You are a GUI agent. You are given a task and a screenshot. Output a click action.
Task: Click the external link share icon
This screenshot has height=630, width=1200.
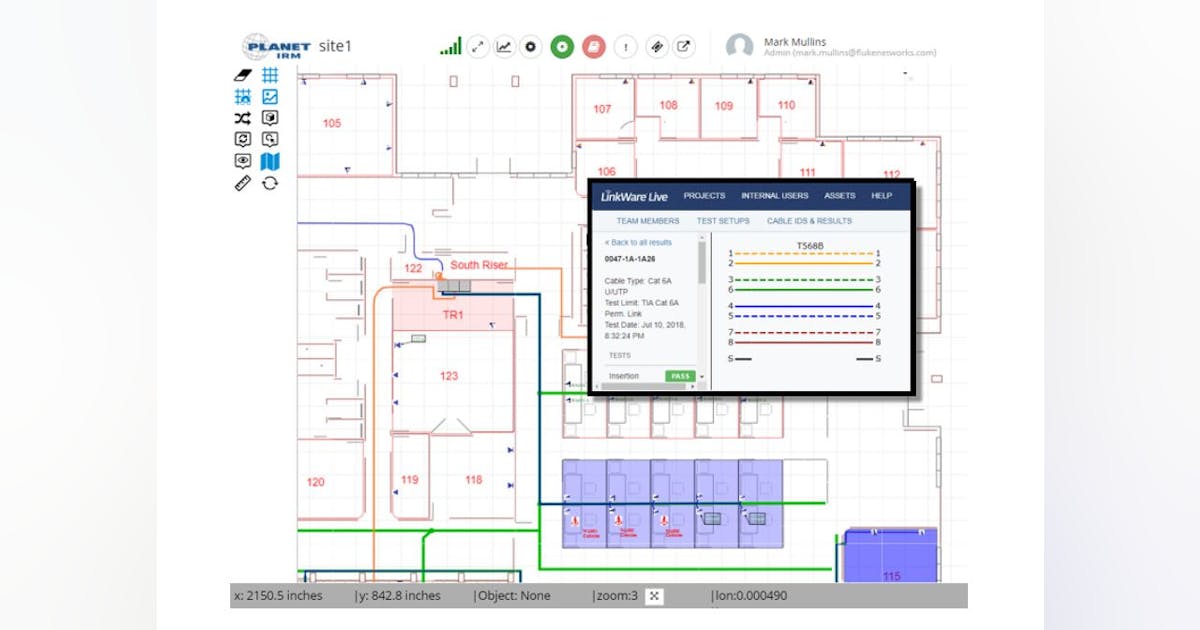[x=685, y=46]
